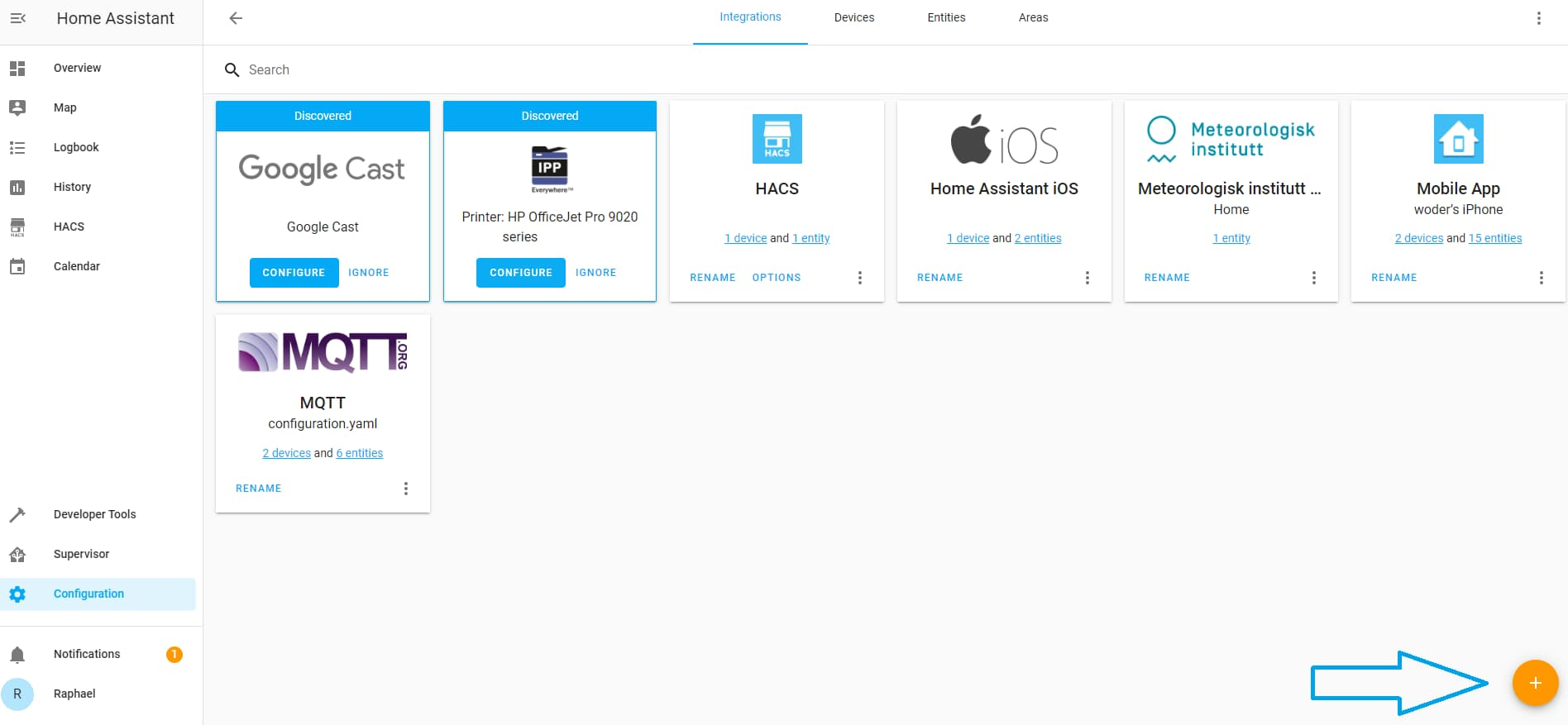Focus the Search integrations field

pos(885,70)
